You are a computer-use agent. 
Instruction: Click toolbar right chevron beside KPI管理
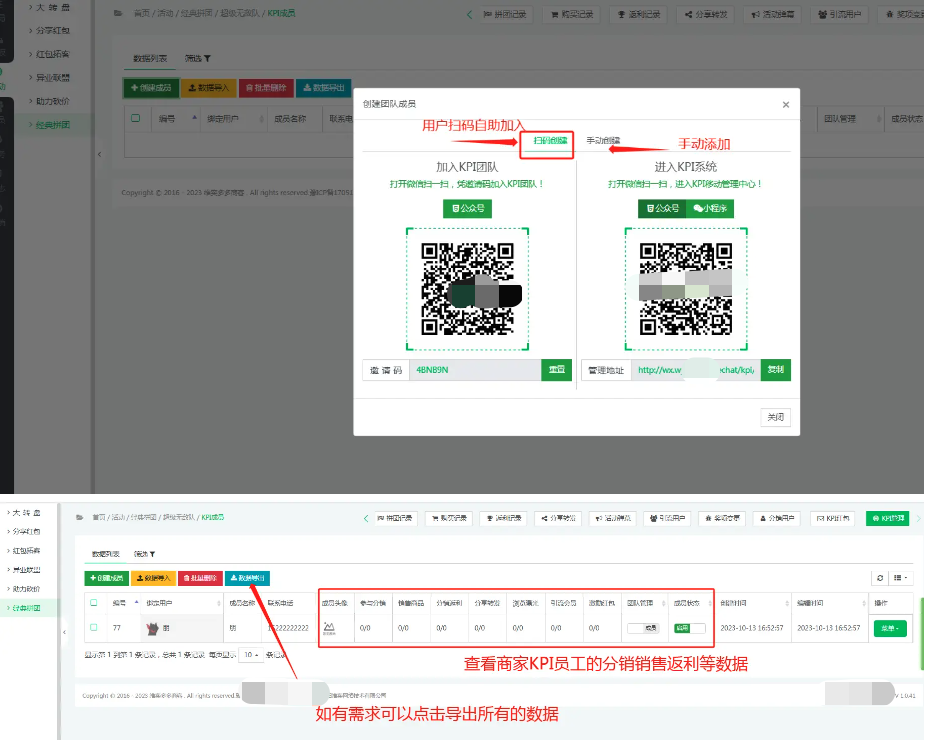point(919,518)
